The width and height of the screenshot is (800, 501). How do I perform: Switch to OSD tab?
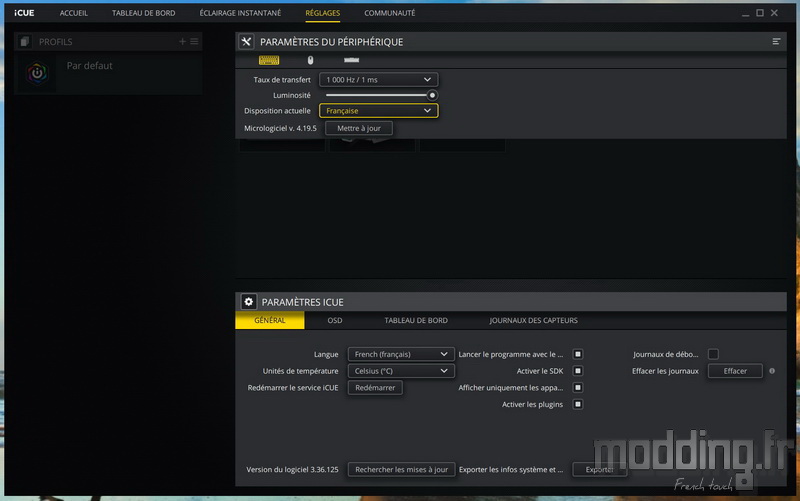coord(335,320)
